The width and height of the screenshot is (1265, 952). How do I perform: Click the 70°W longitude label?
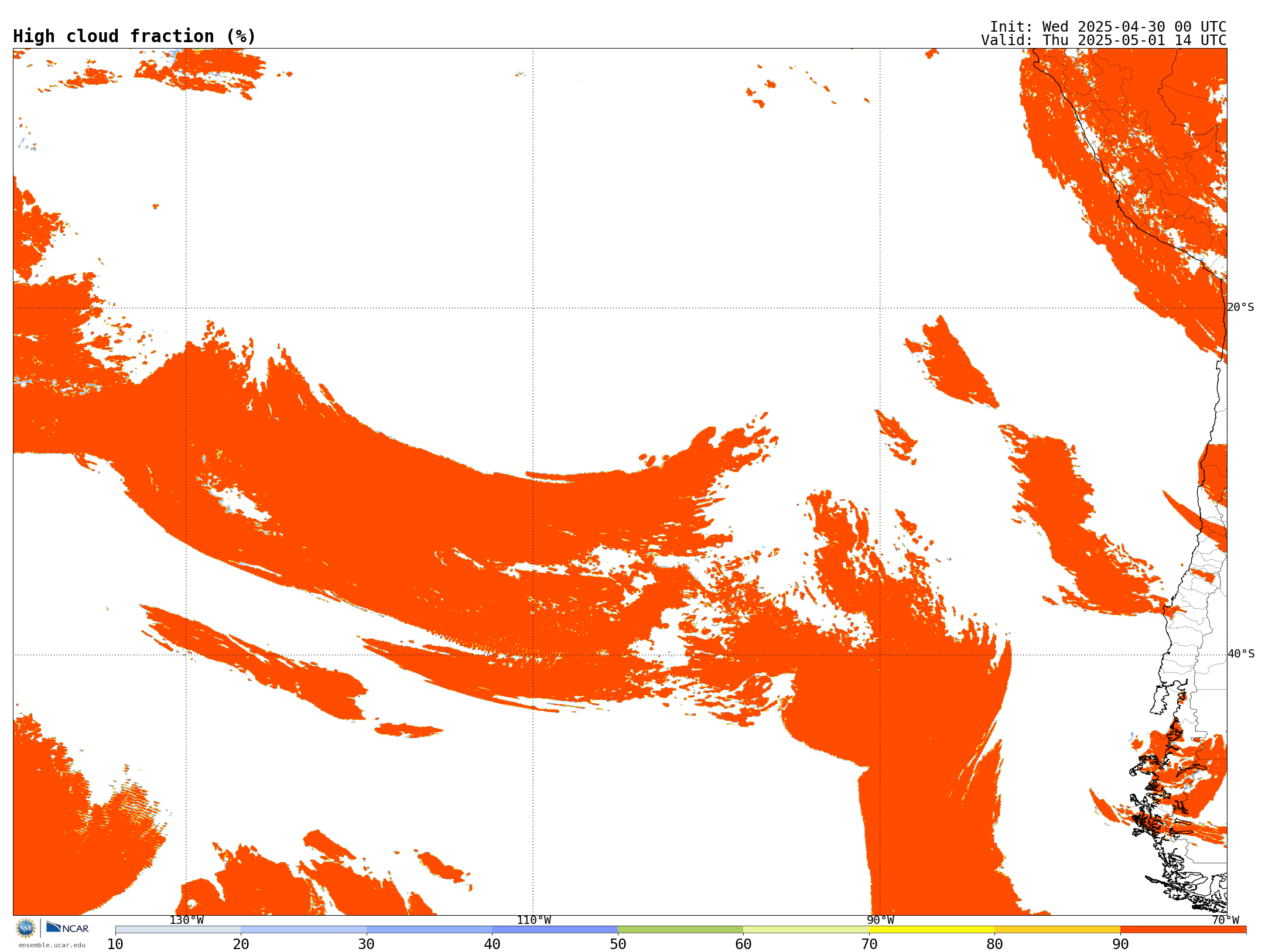[1225, 920]
